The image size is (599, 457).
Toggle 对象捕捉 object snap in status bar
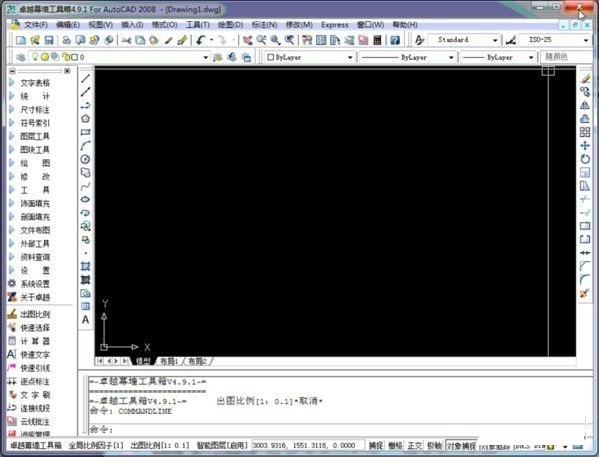461,446
